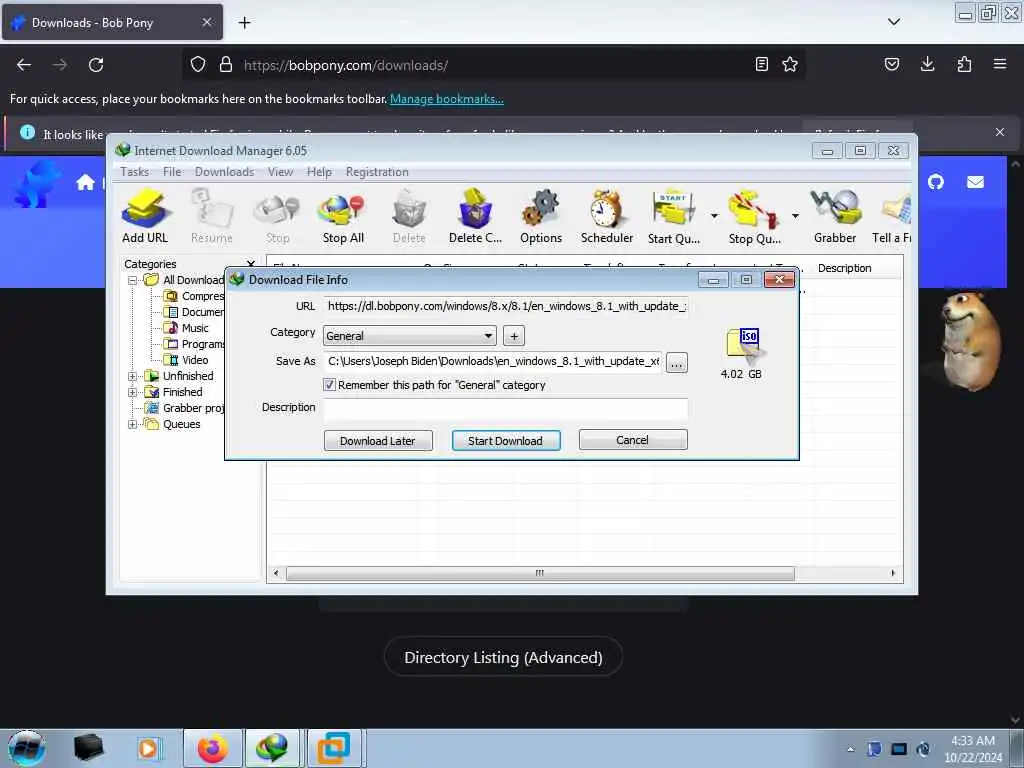Click the Delete toolbar icon
Screen dimensions: 1024x768
[409, 217]
